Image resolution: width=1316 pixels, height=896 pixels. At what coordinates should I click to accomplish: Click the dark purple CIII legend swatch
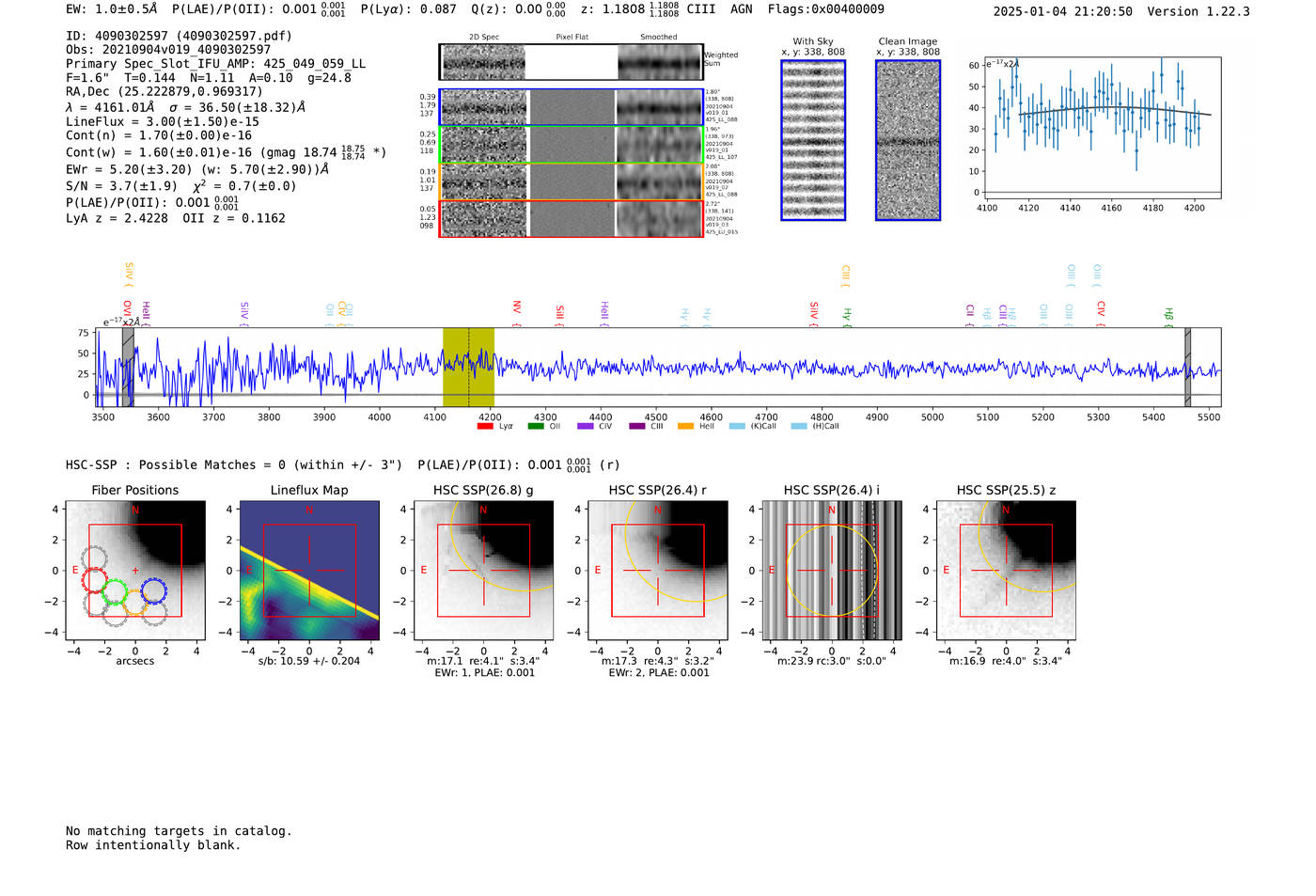click(636, 426)
